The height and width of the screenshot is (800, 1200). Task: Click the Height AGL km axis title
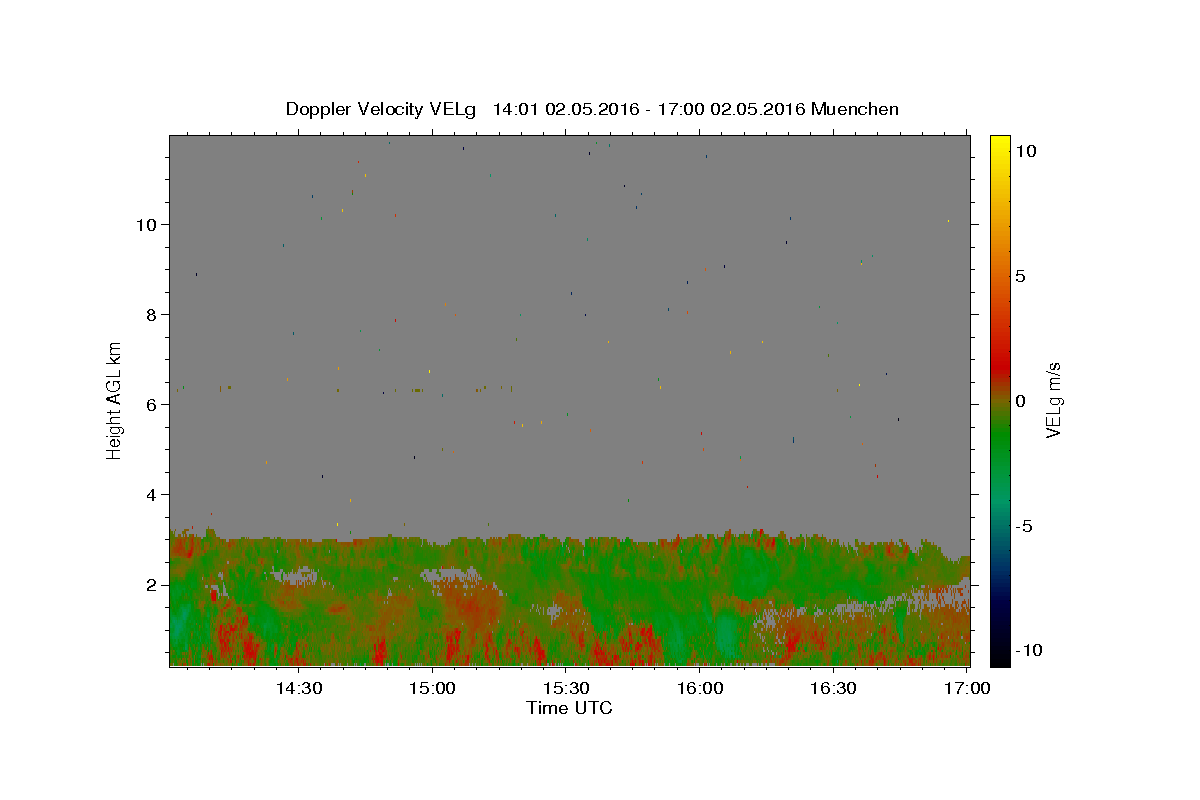pos(115,399)
